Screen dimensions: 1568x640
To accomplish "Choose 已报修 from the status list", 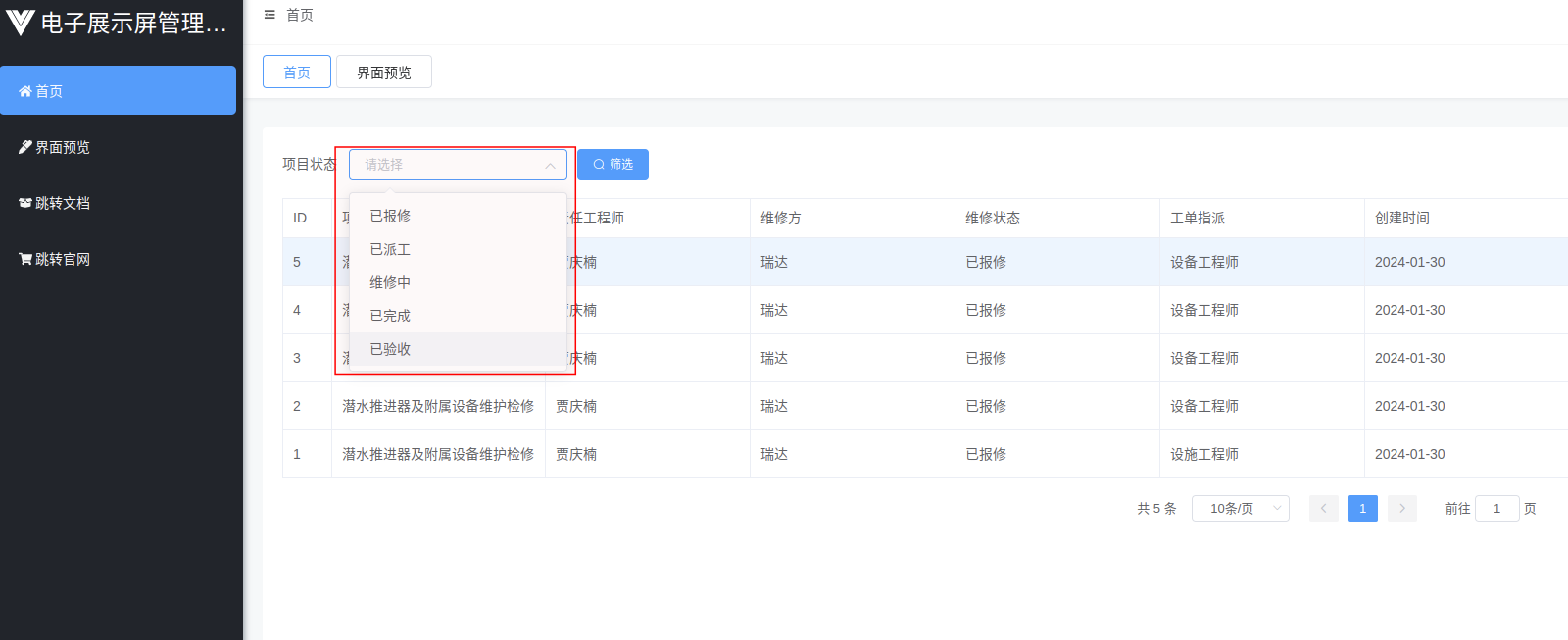I will coord(390,216).
